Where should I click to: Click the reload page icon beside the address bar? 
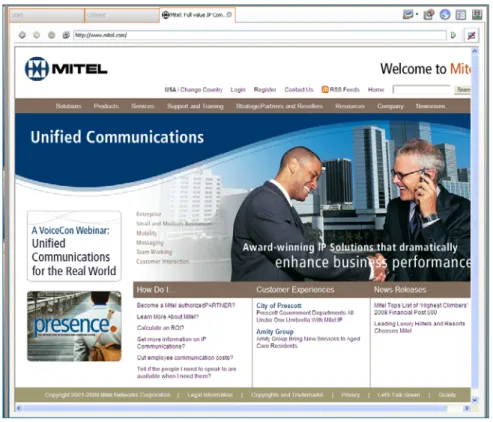66,35
